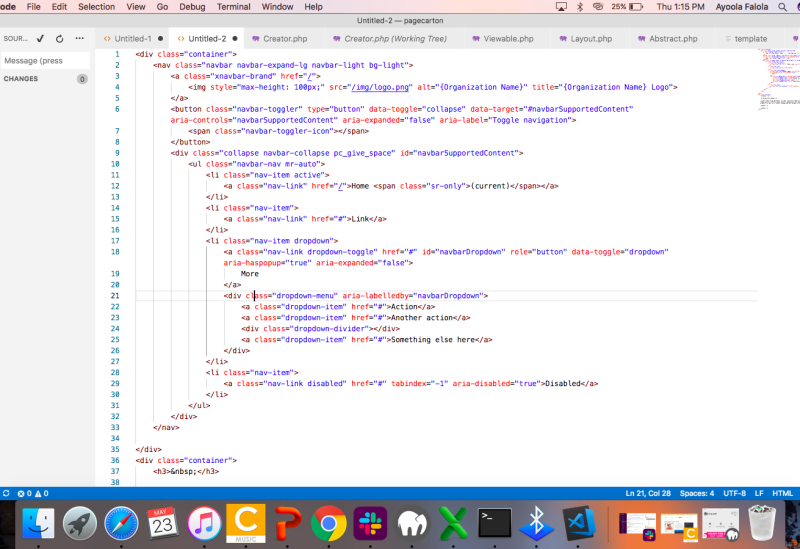Switch to the Untitled-1 tab

133,38
